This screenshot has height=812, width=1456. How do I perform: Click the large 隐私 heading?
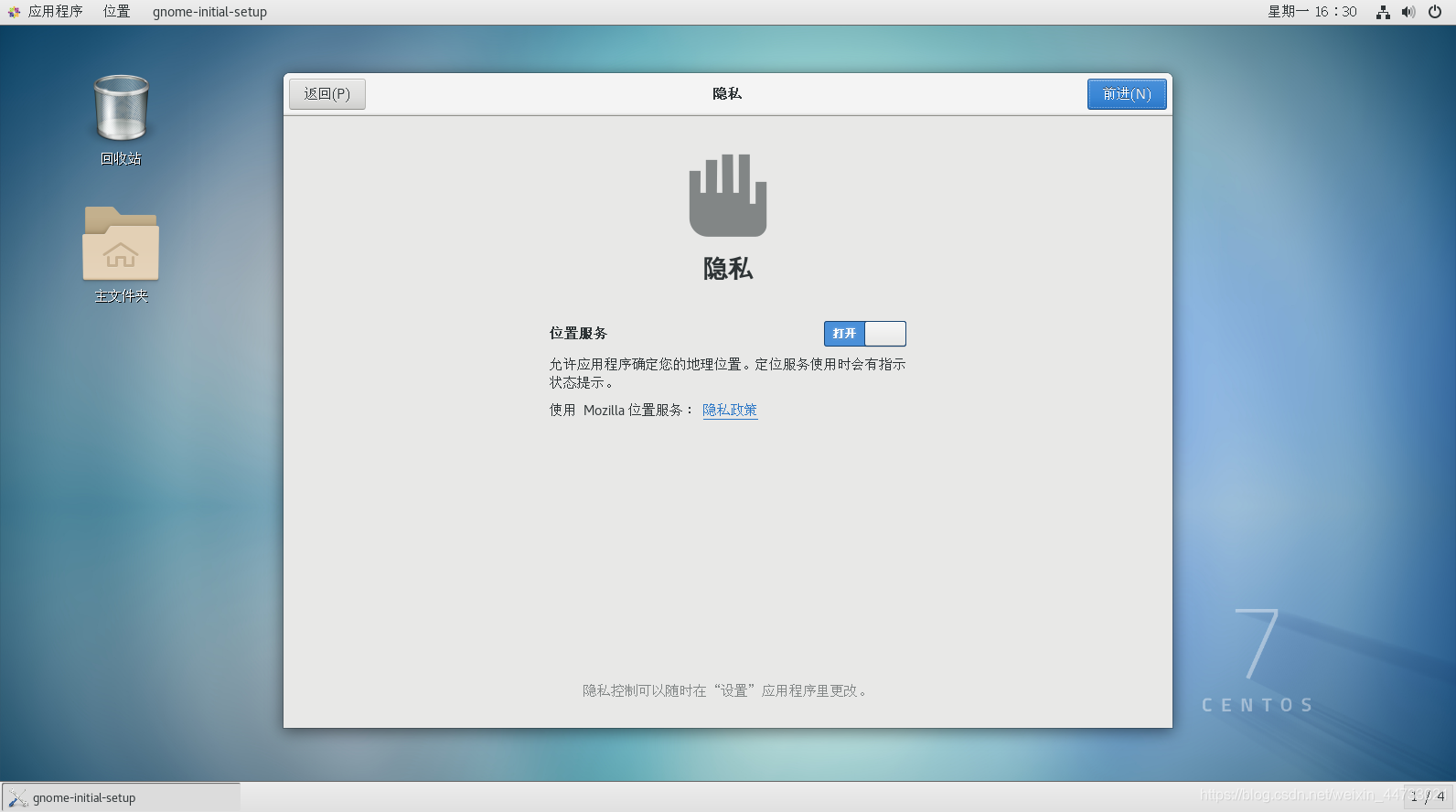point(728,268)
